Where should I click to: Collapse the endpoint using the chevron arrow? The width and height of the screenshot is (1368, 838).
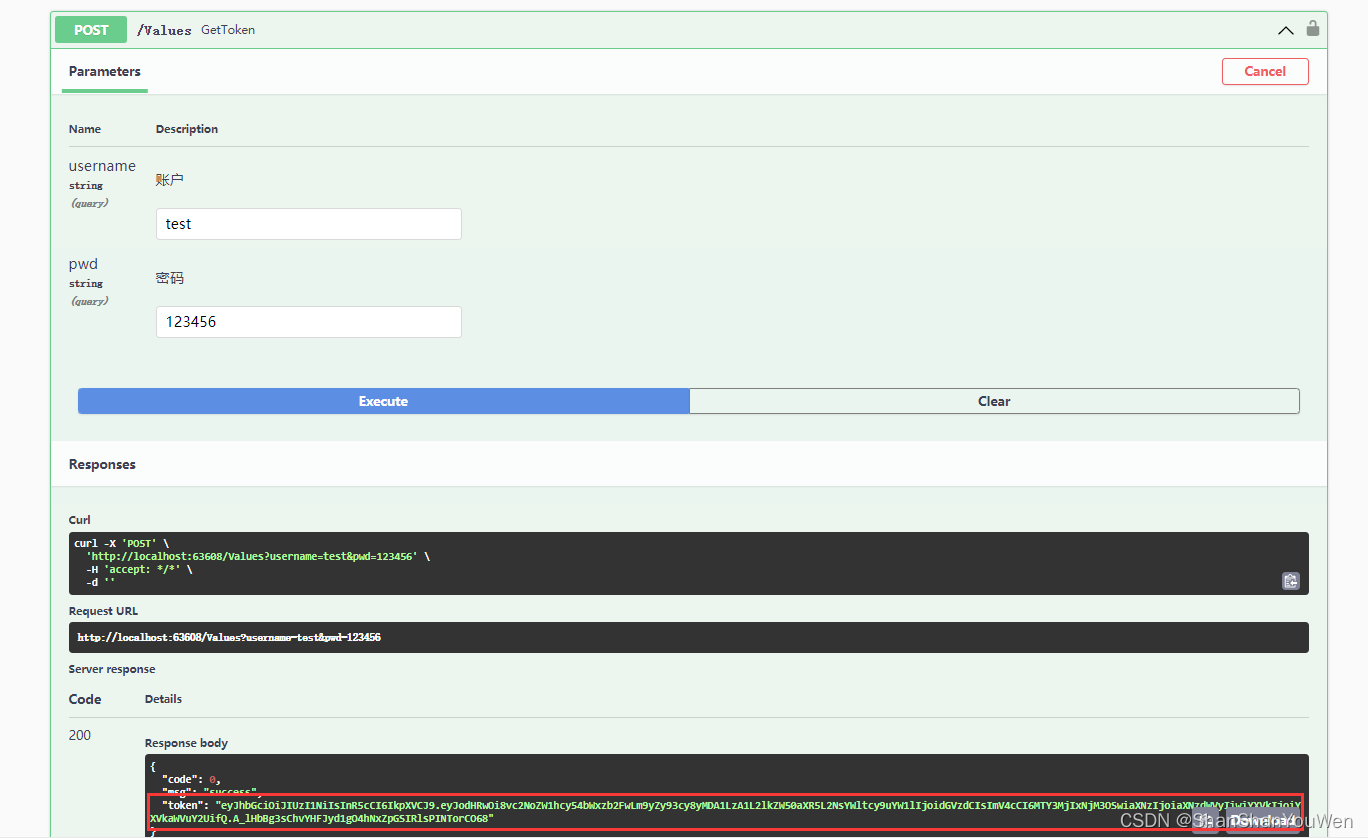[x=1285, y=30]
